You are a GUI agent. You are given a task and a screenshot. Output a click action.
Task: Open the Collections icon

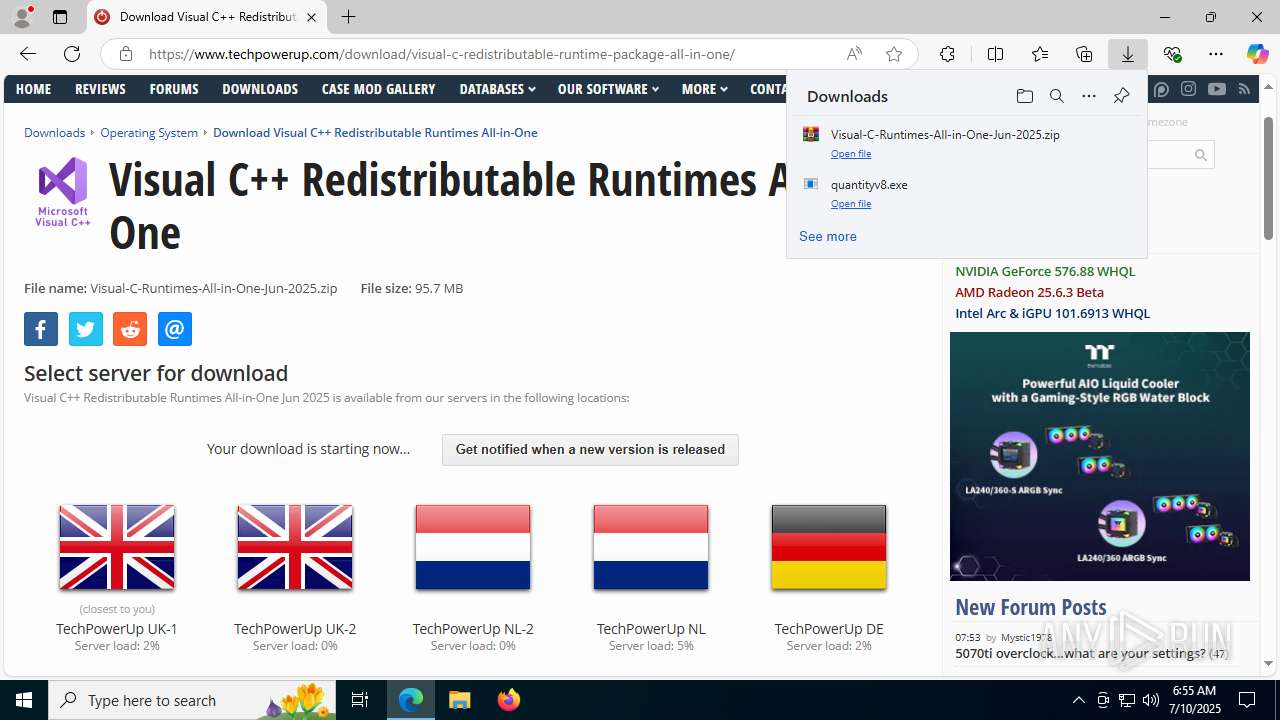click(1084, 54)
